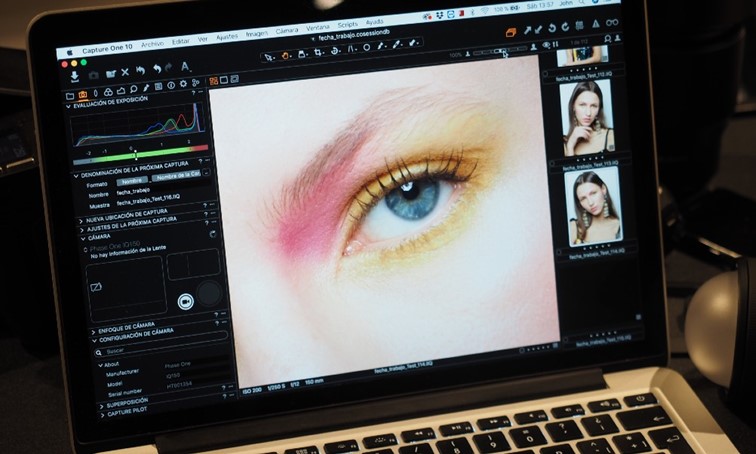Click the Redo arrow icon
Screen dimensions: 756x454
(x=168, y=67)
